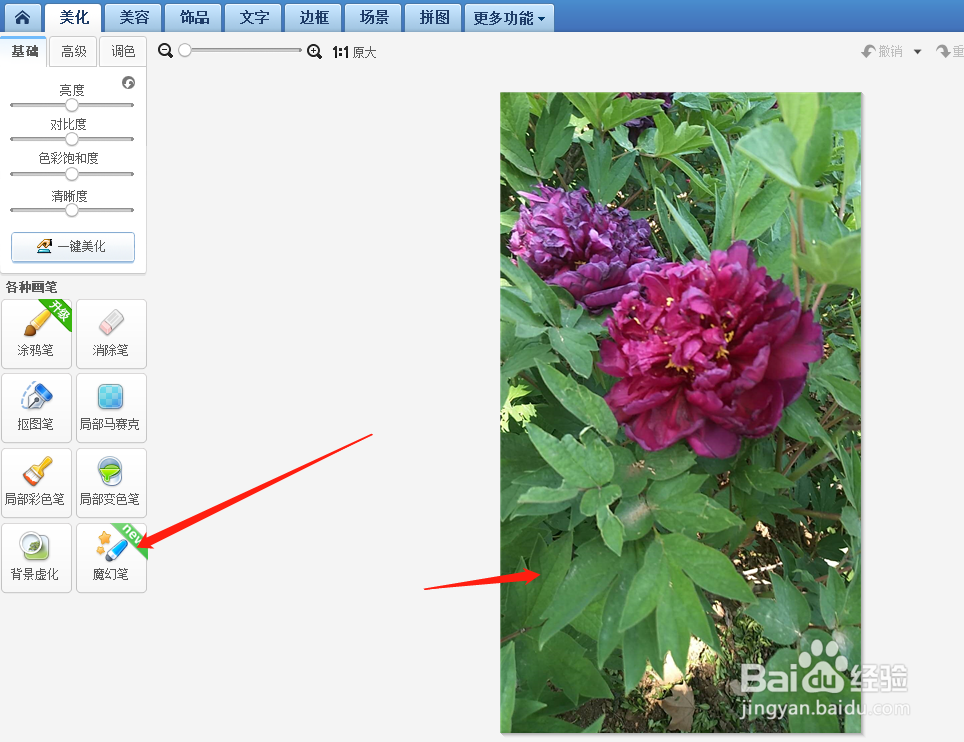964x742 pixels.
Task: Open the 调色 sub-tab
Action: tap(123, 51)
